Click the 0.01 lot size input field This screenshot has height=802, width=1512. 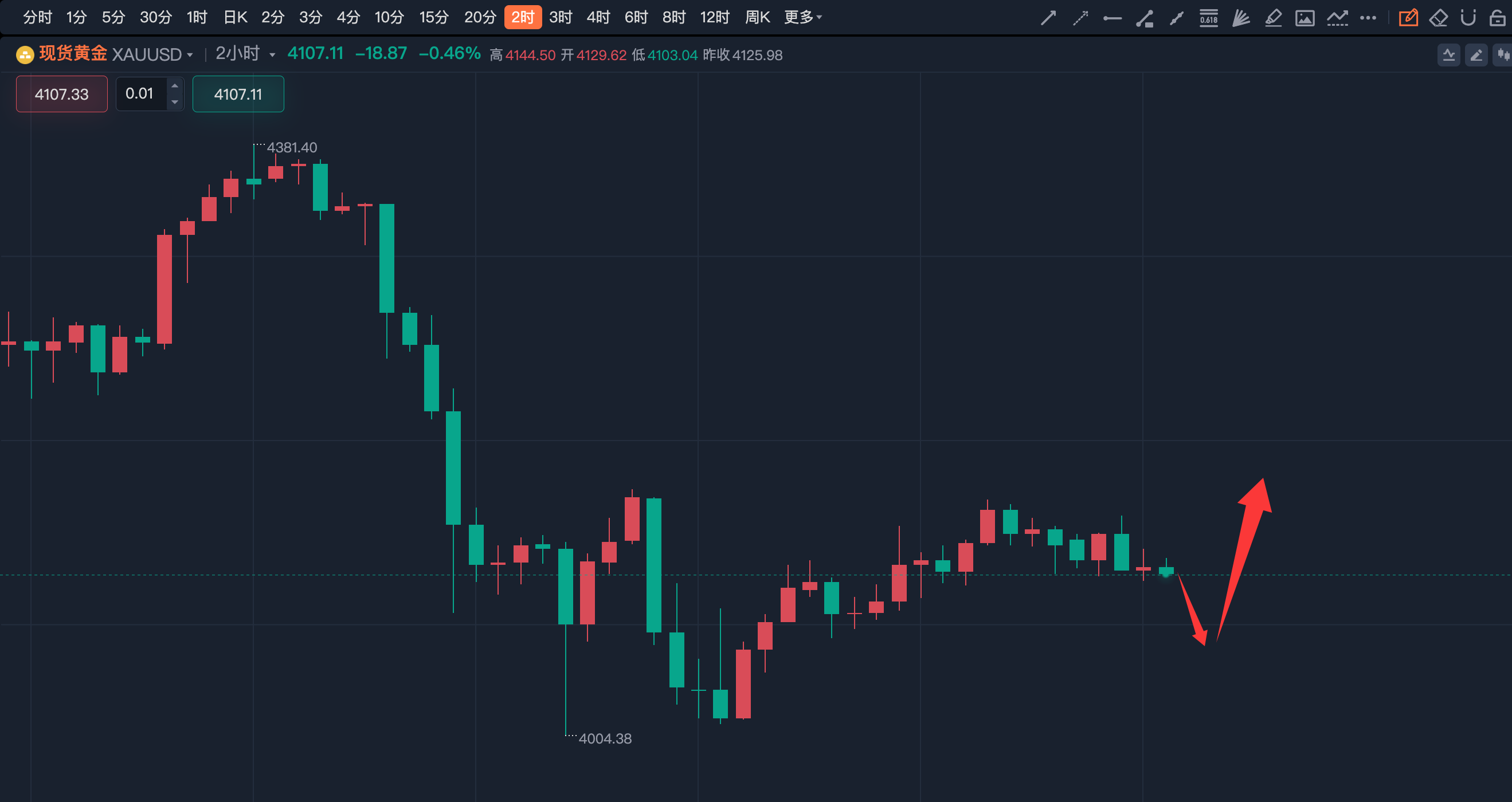click(x=141, y=94)
